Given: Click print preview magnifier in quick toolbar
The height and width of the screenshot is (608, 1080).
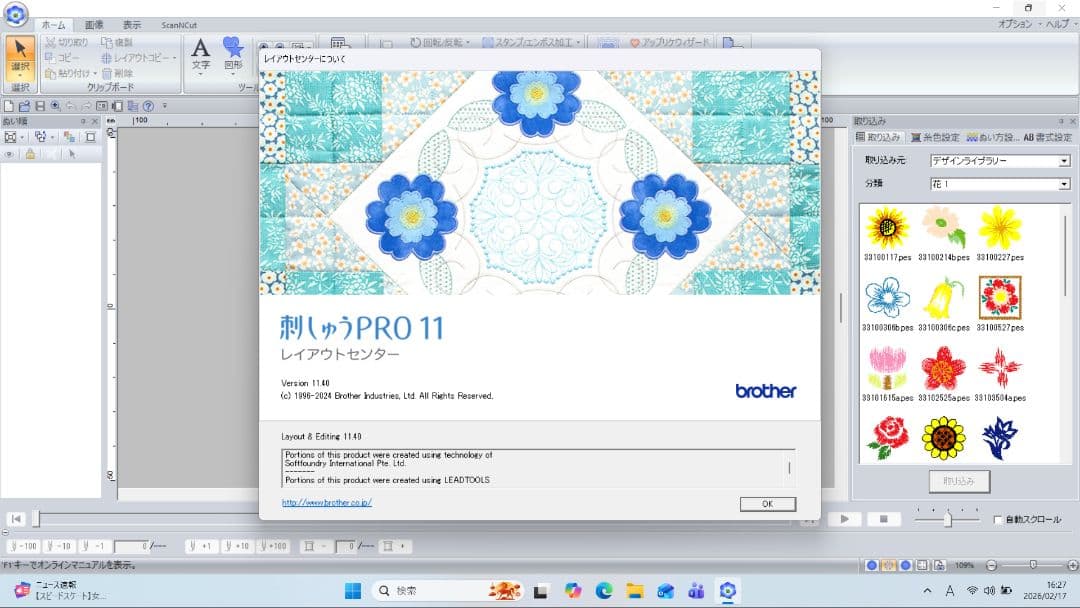Looking at the screenshot, I should [55, 106].
